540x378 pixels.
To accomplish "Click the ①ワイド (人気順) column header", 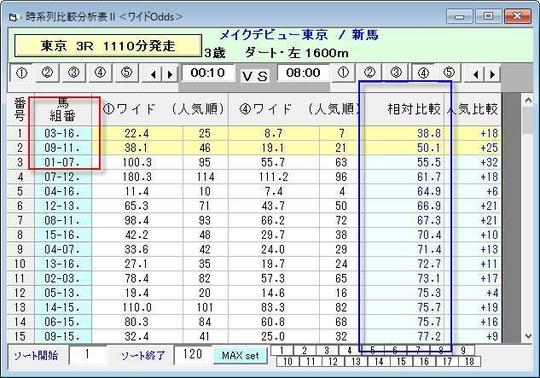I will pyautogui.click(x=160, y=109).
